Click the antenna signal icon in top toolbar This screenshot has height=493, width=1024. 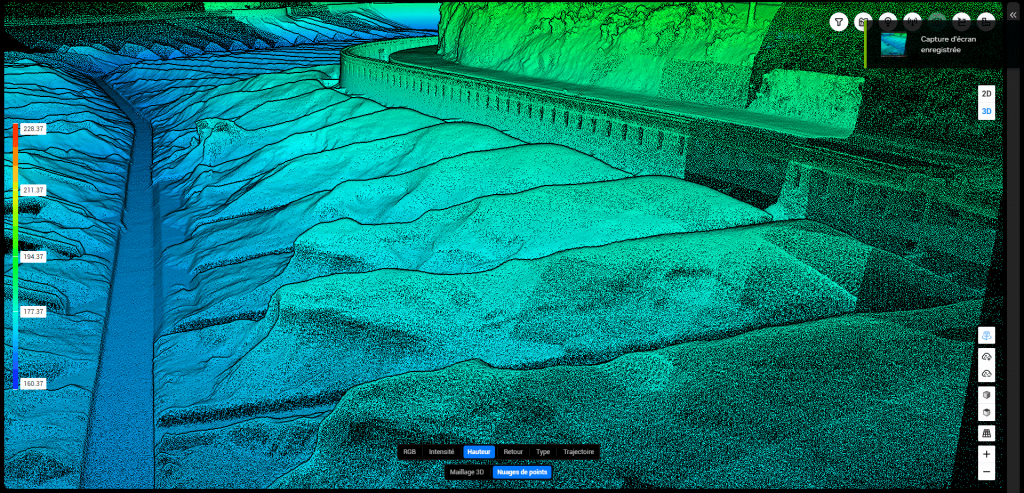[912, 22]
